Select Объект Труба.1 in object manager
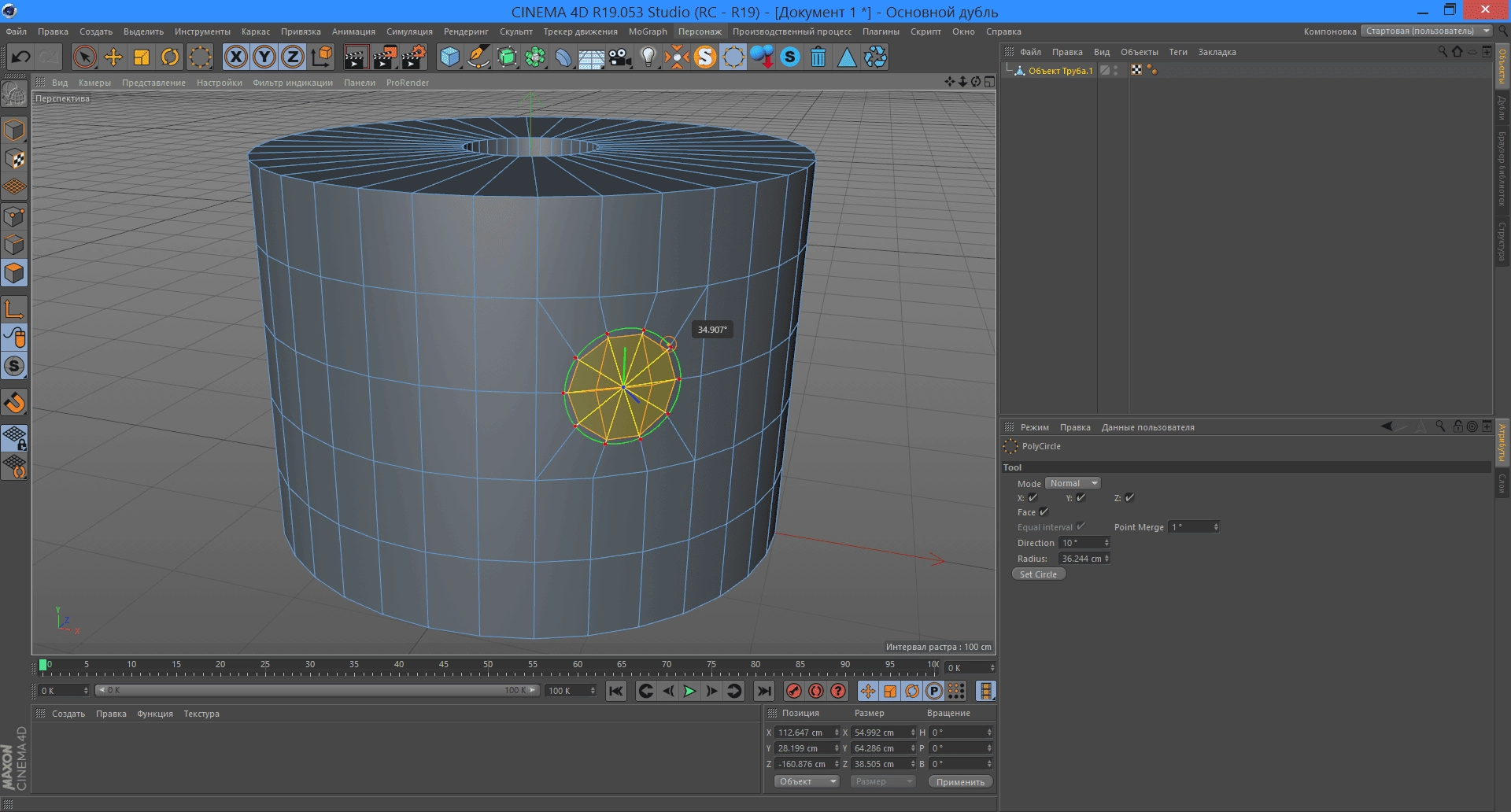 [x=1060, y=71]
